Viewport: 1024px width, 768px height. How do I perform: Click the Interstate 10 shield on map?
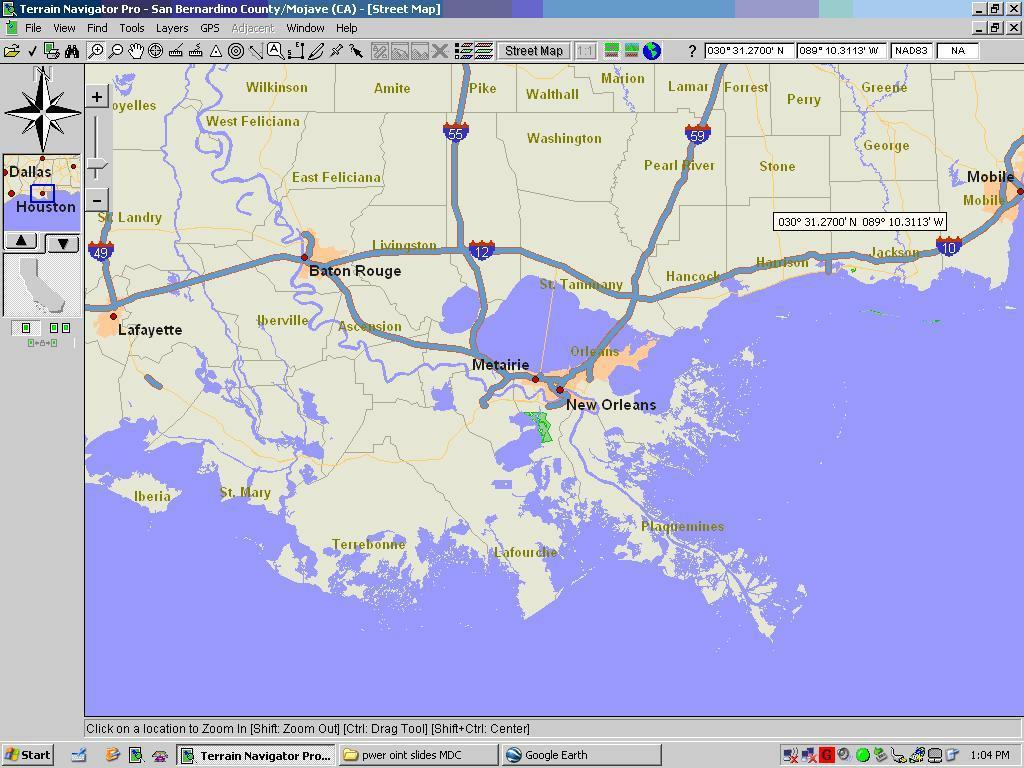(x=948, y=246)
